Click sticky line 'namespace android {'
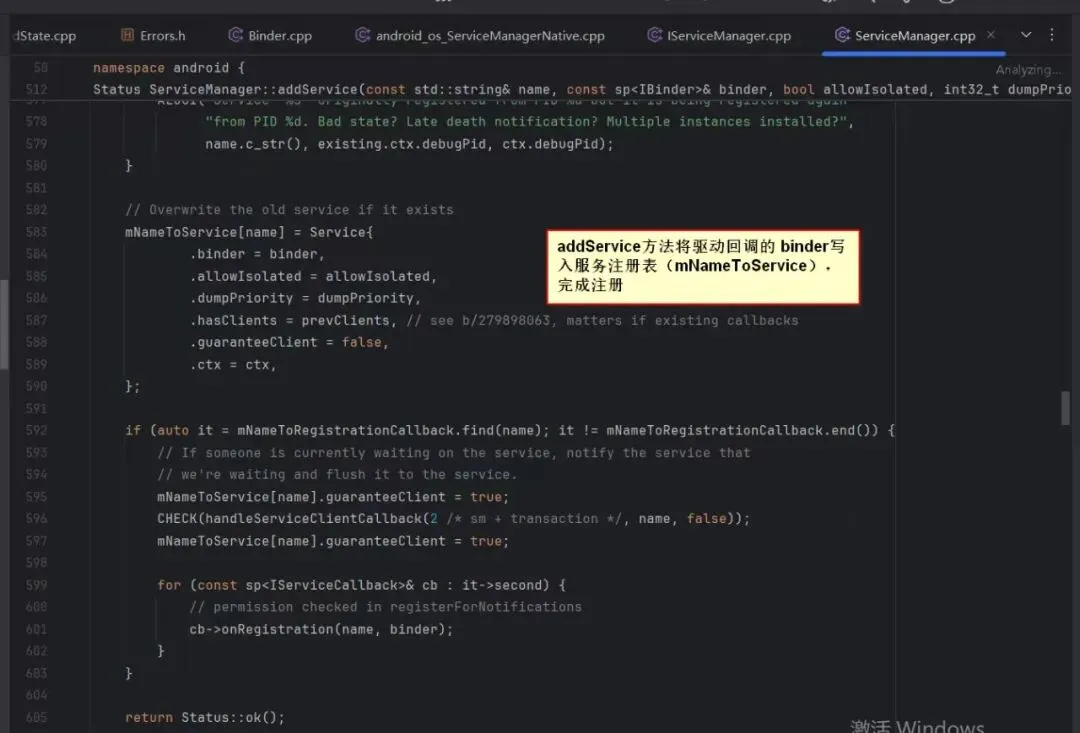This screenshot has width=1080, height=733. tap(169, 68)
